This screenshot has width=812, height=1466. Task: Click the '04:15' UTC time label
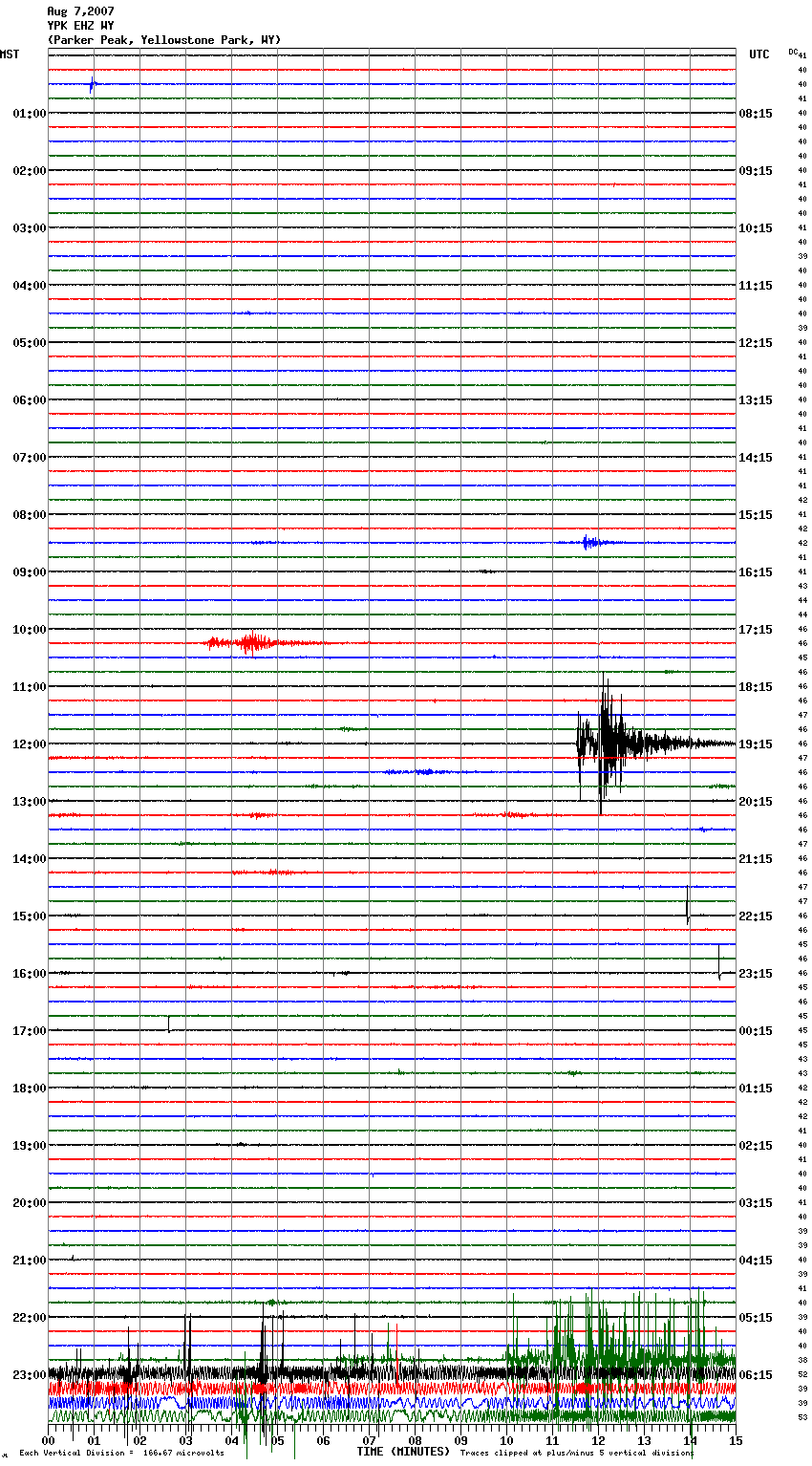[x=756, y=1261]
